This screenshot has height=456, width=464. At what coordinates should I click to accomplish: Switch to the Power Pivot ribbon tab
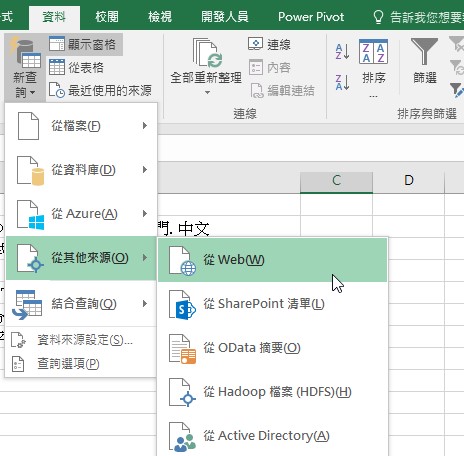click(311, 17)
